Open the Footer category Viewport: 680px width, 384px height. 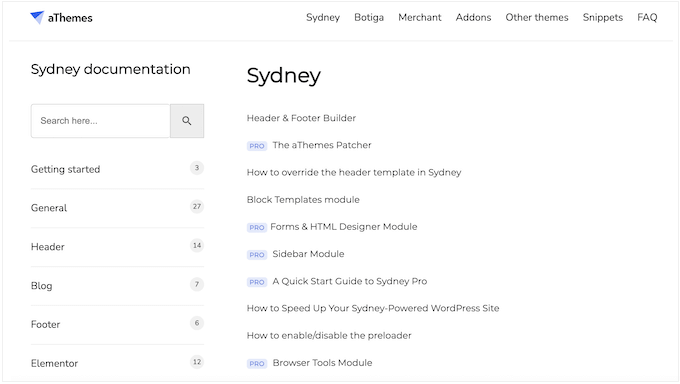(x=46, y=325)
